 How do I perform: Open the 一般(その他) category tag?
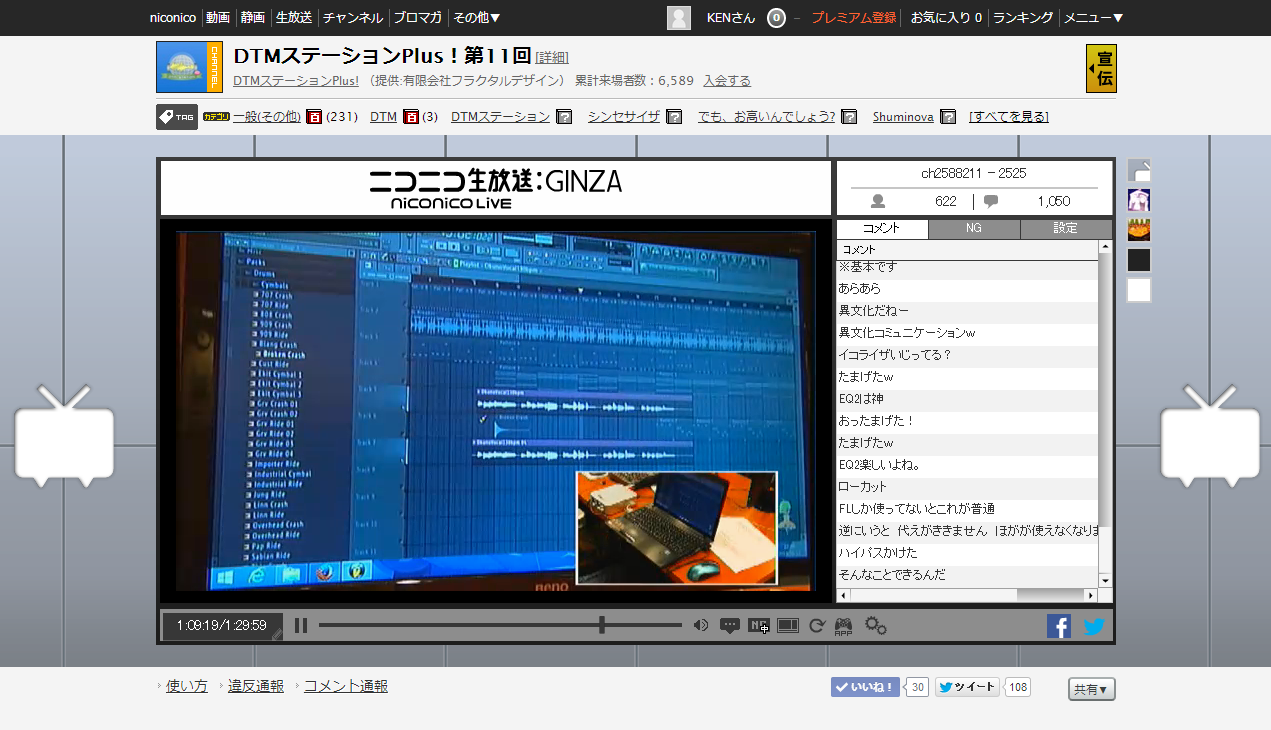click(x=267, y=117)
